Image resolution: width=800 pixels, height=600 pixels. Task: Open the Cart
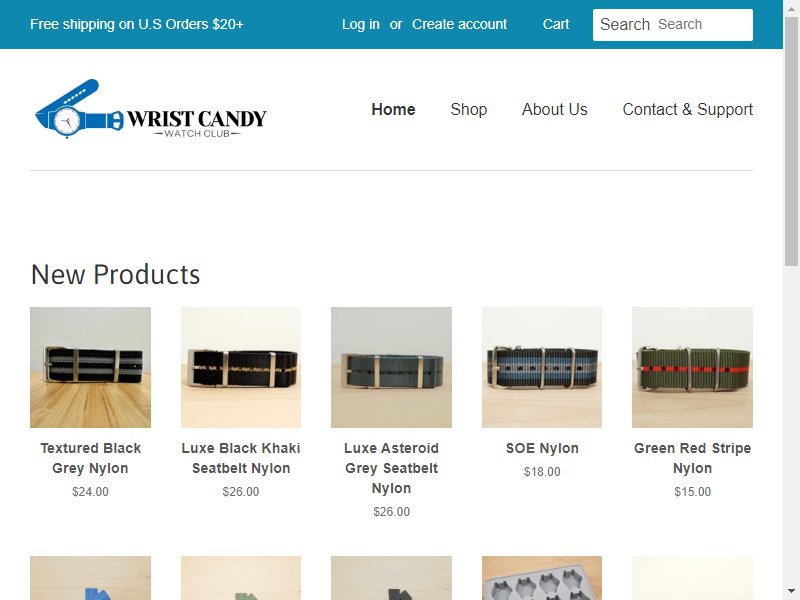pos(556,24)
